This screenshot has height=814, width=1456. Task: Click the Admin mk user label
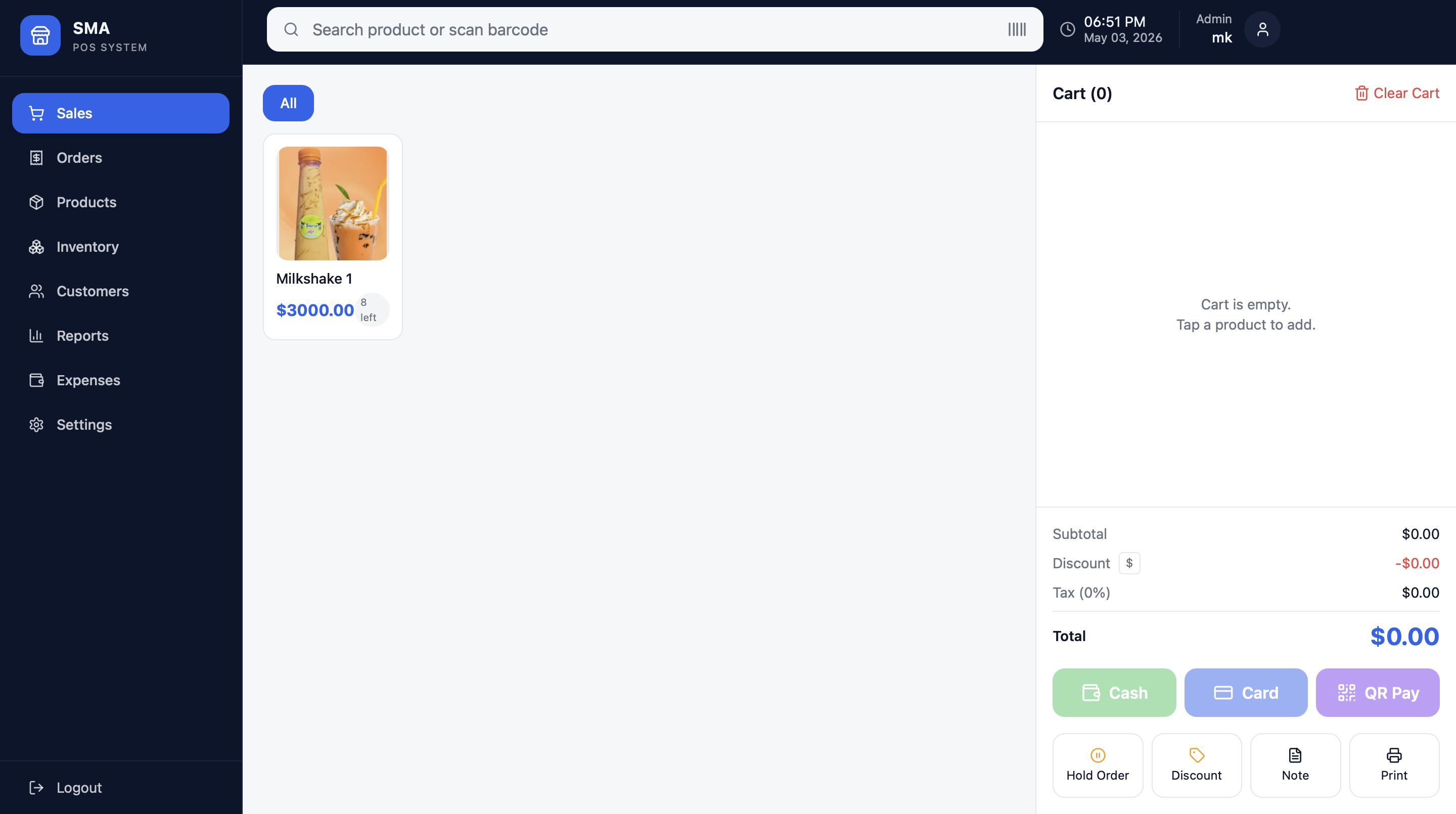tap(1214, 29)
